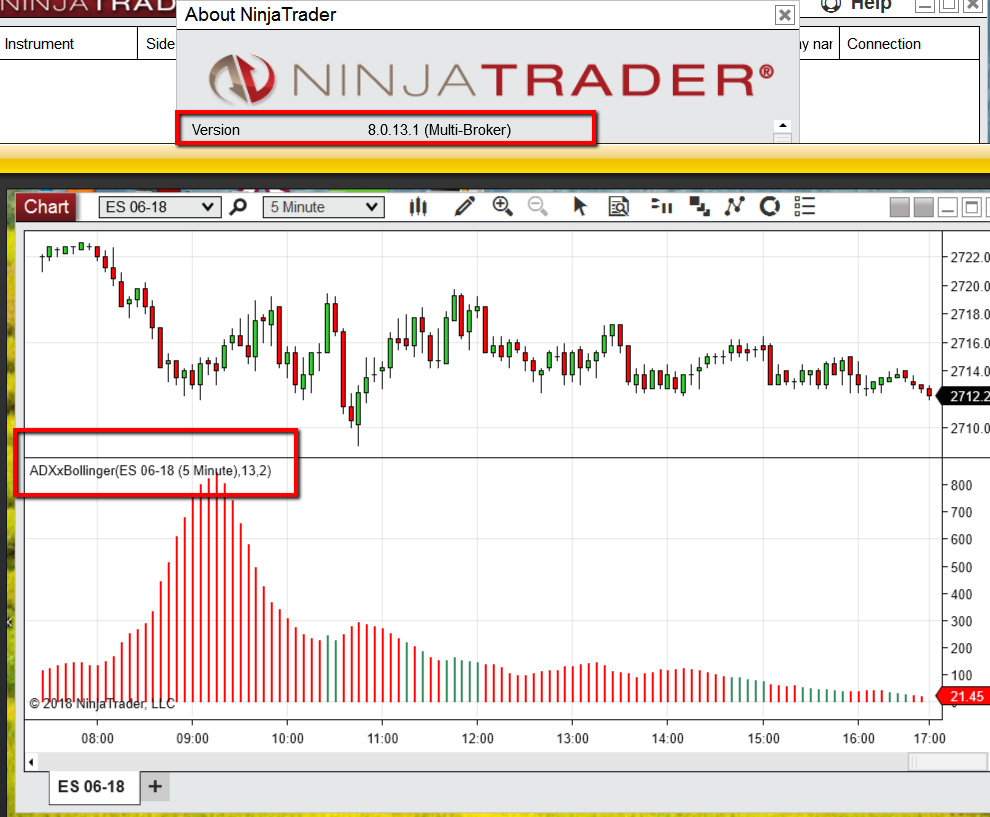Image resolution: width=990 pixels, height=817 pixels.
Task: Select the cursor pointer tool
Action: 580,206
